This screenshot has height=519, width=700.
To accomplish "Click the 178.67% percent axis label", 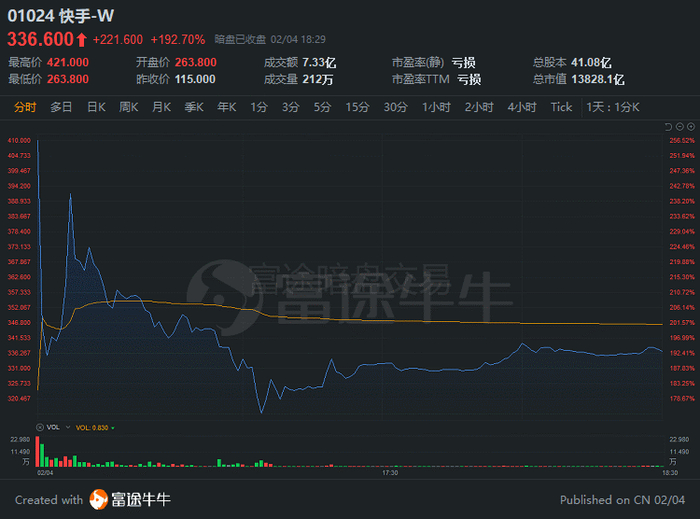I will tap(682, 399).
